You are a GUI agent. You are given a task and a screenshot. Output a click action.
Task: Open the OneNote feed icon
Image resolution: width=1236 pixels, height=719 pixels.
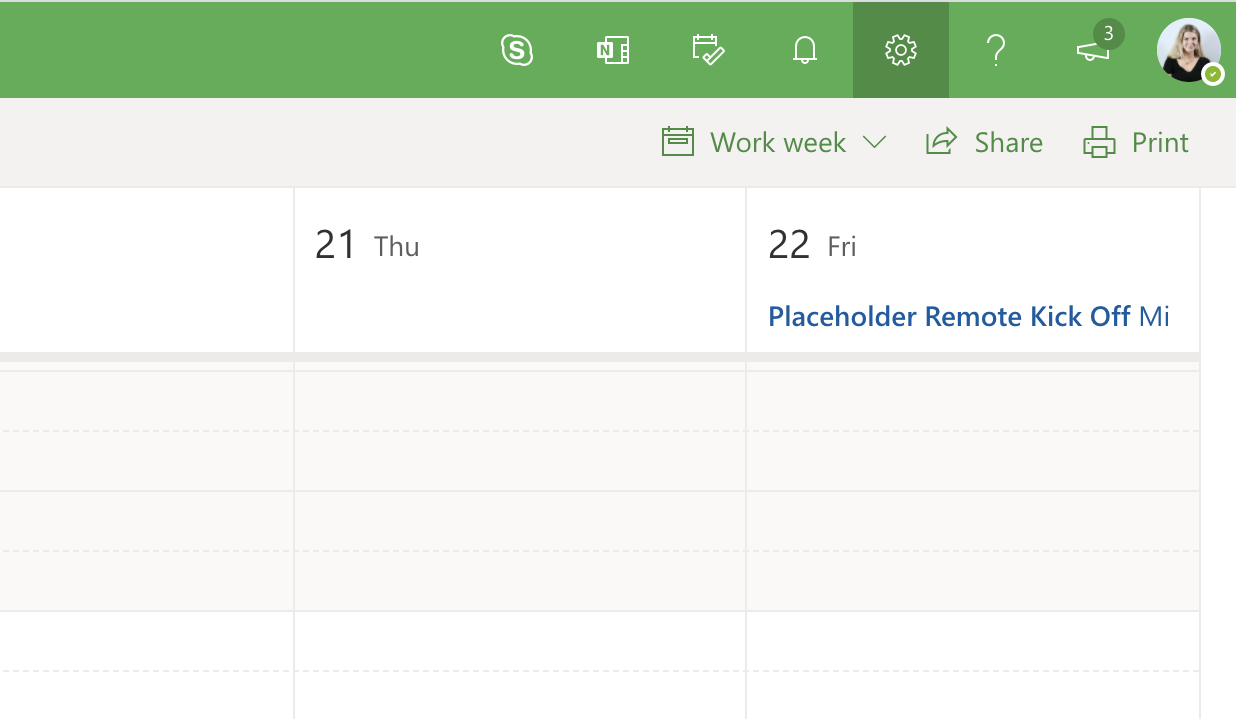pyautogui.click(x=612, y=50)
